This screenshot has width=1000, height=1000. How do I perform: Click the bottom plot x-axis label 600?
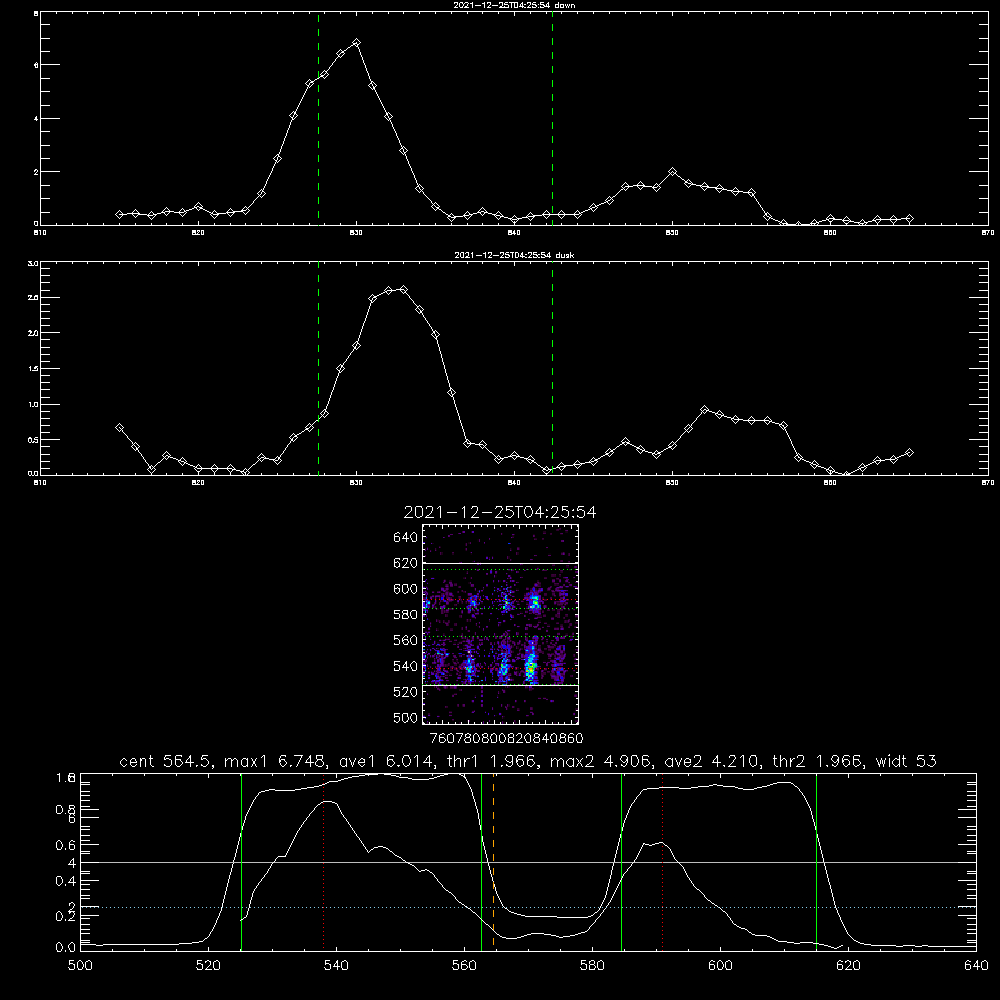click(720, 966)
